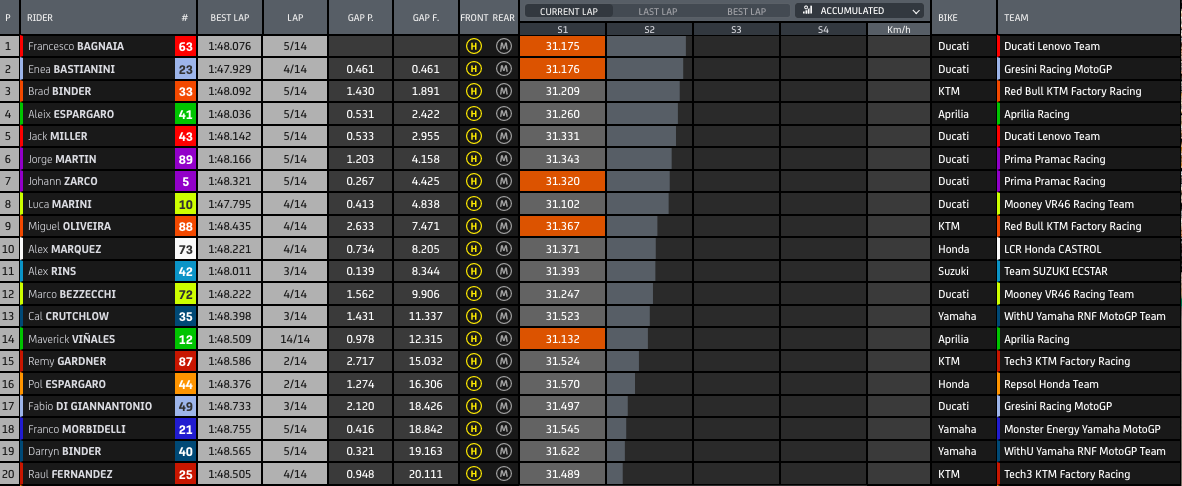
Task: Switch to the CURRENT LAP tab
Action: (x=569, y=11)
